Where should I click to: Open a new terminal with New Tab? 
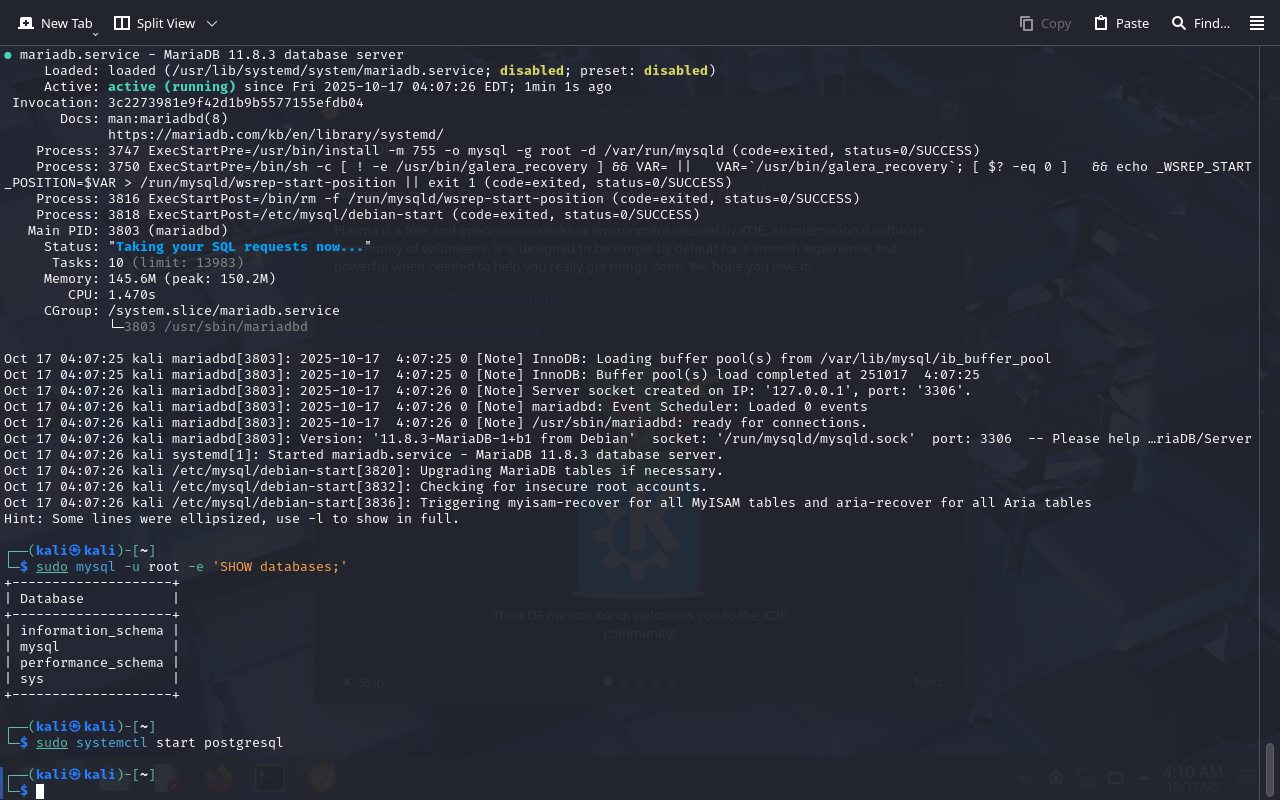click(55, 23)
